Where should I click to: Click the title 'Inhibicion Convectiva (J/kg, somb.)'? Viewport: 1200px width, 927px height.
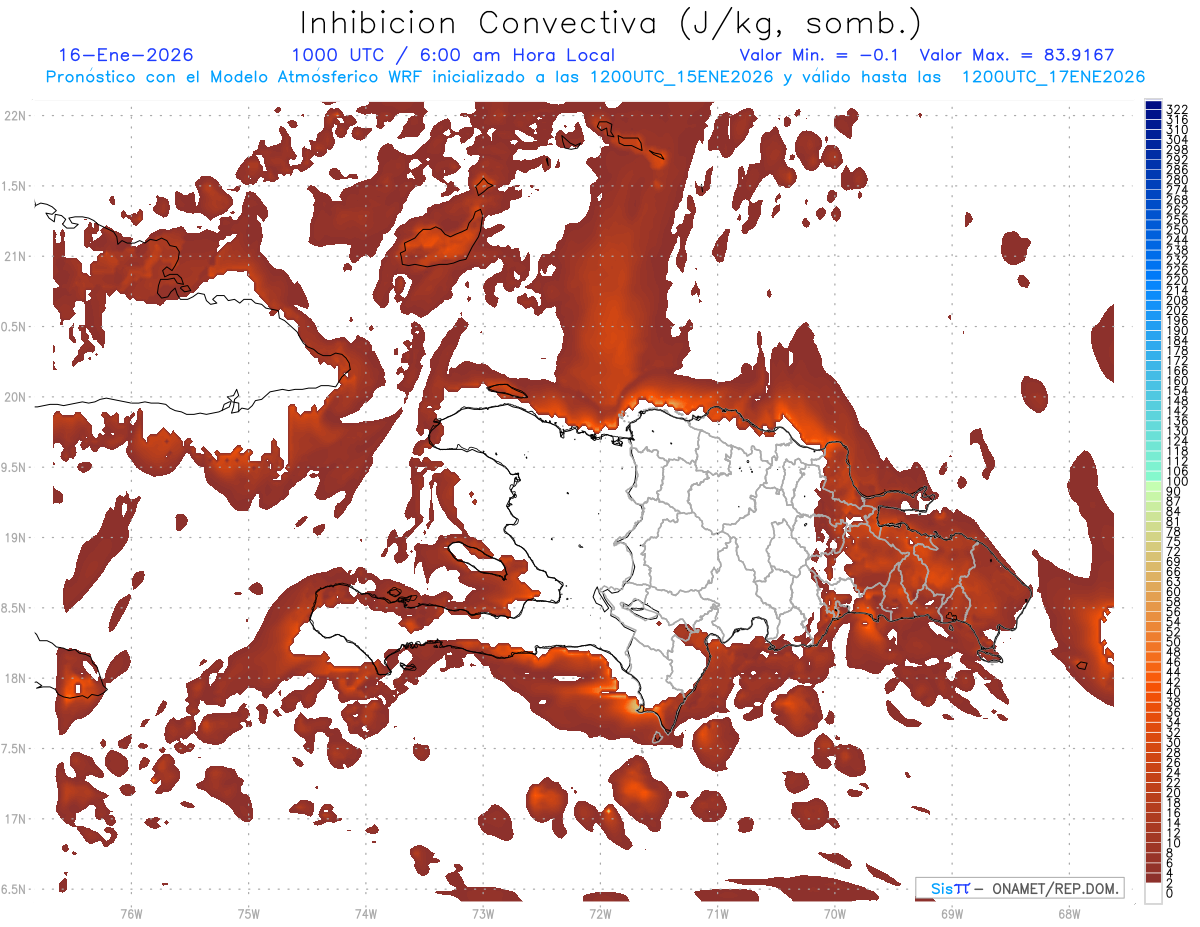[x=611, y=24]
